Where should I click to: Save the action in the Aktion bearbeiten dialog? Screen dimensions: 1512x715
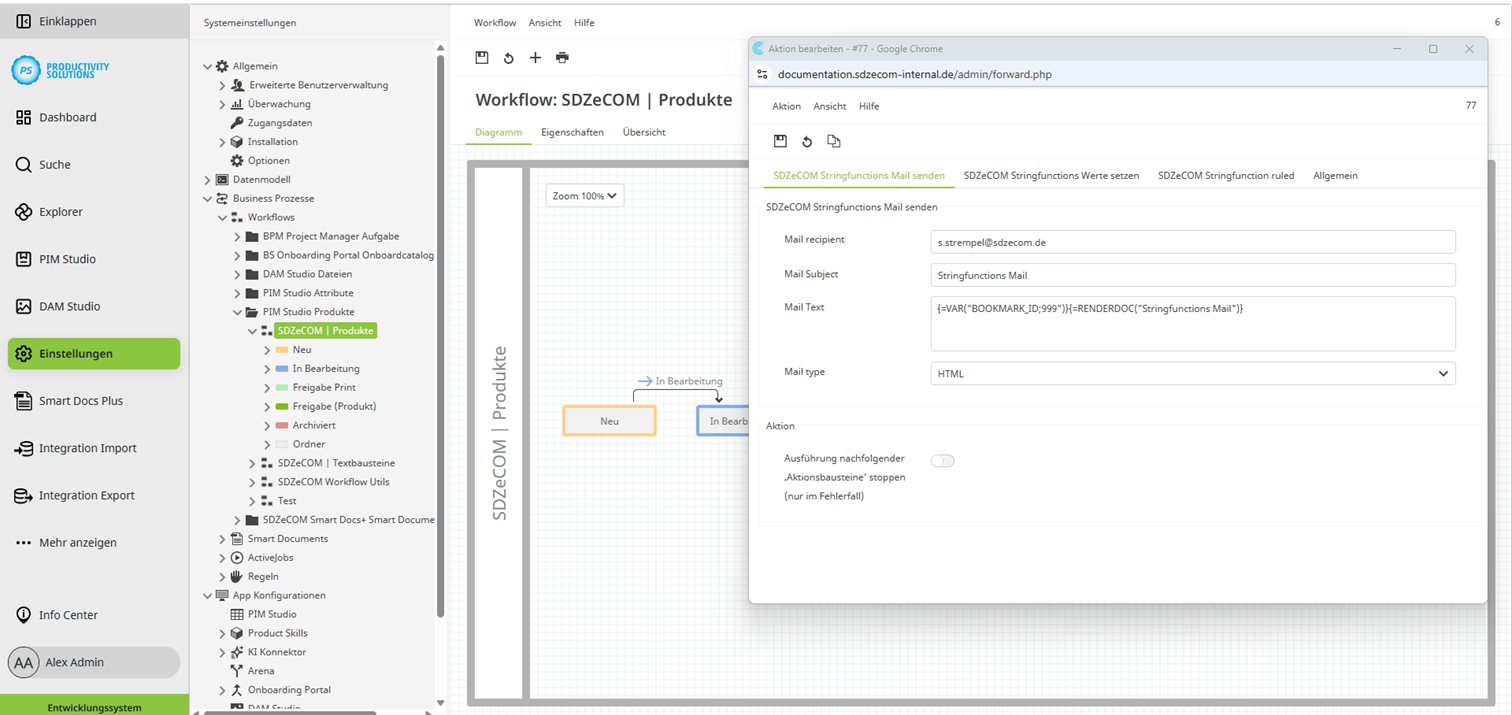pos(781,141)
